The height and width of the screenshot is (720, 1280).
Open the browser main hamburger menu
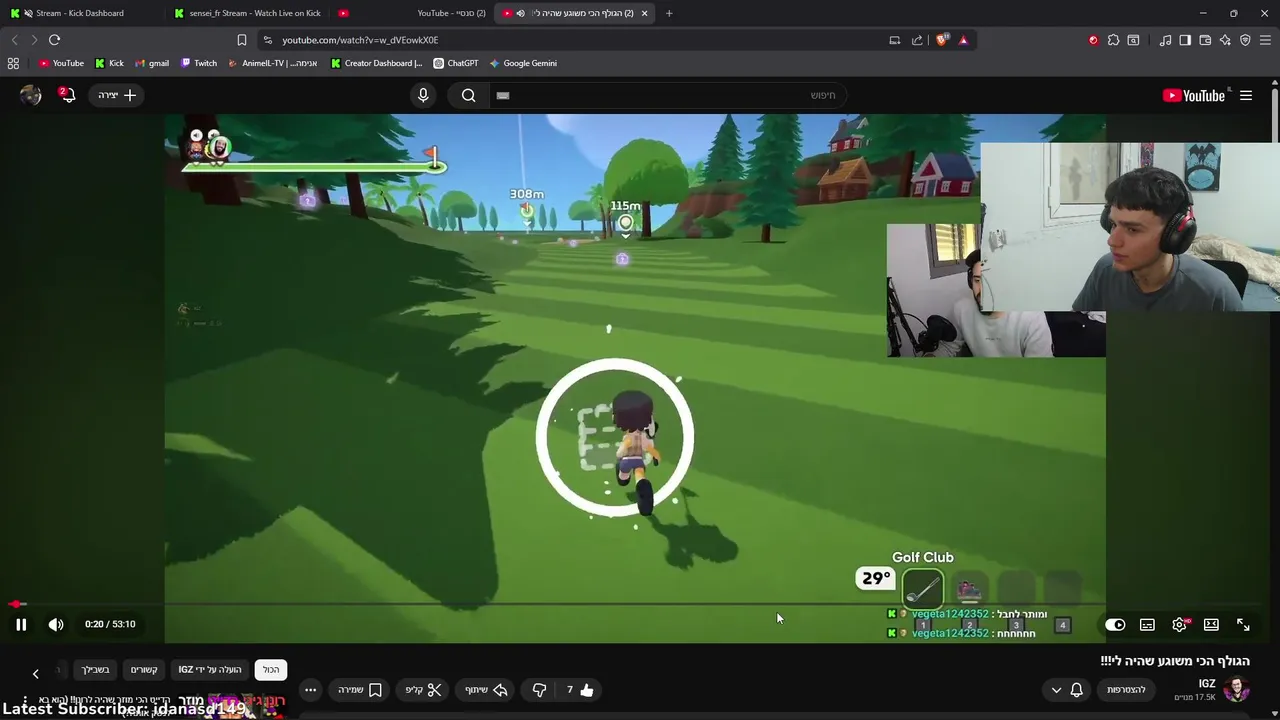[x=1265, y=40]
